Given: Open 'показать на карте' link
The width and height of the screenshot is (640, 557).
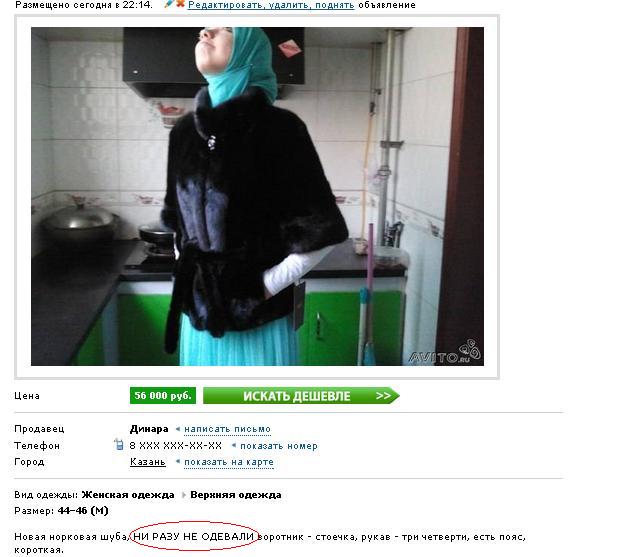Looking at the screenshot, I should pos(229,462).
